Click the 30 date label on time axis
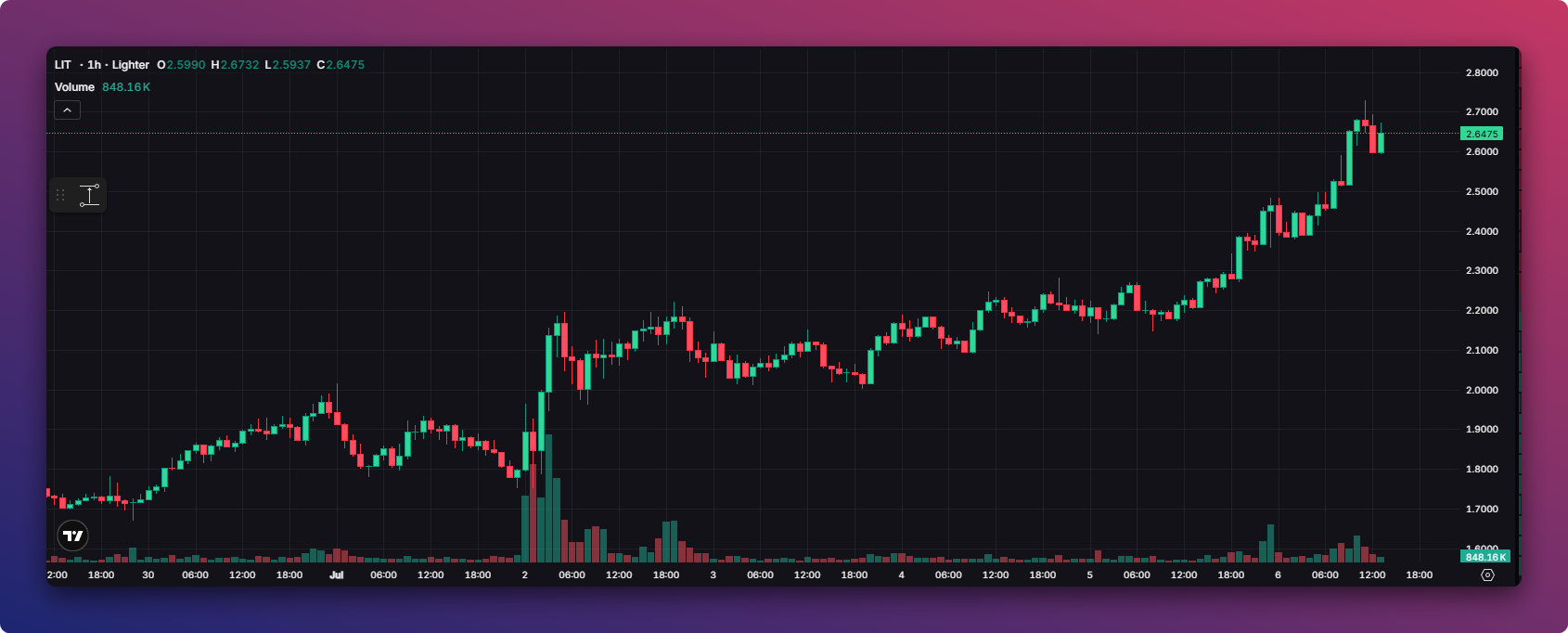The height and width of the screenshot is (633, 1568). (x=148, y=575)
